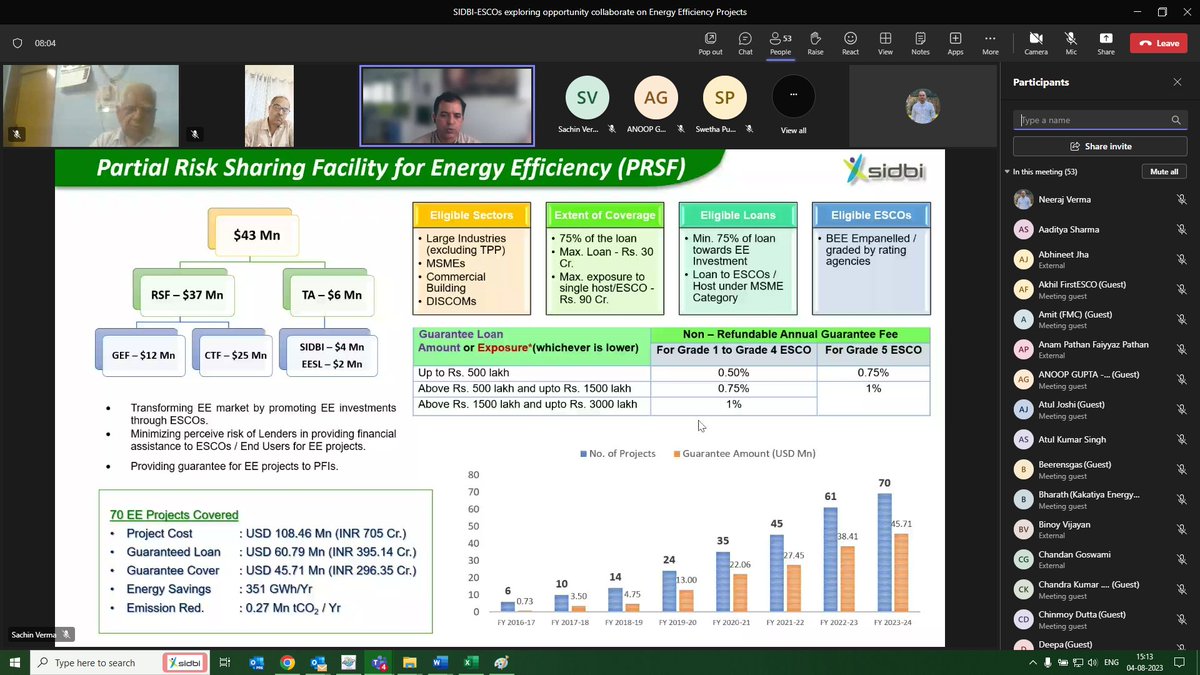Click Aaditya Sharma's mic status icon
The height and width of the screenshot is (675, 1200).
click(x=1181, y=230)
